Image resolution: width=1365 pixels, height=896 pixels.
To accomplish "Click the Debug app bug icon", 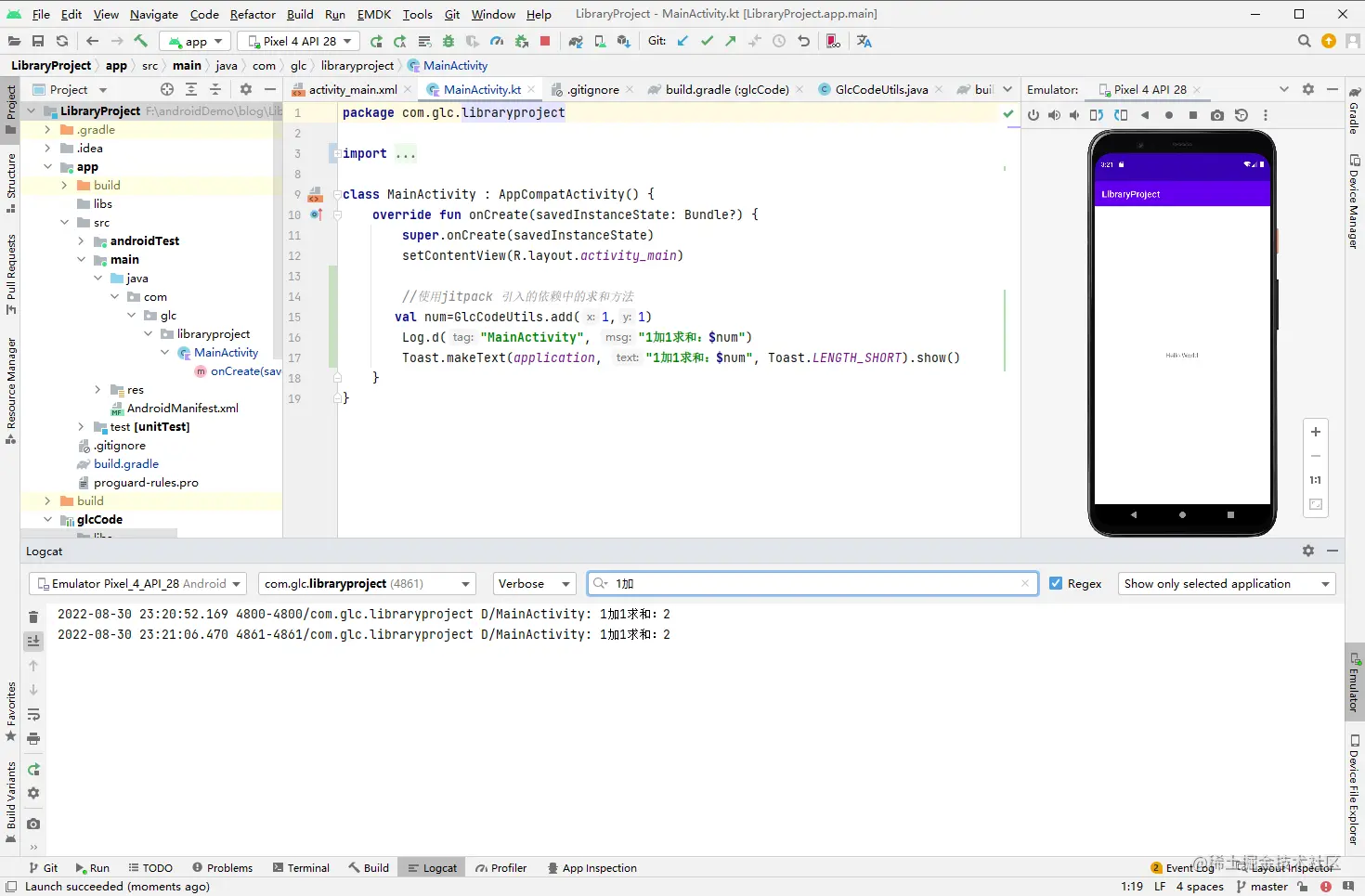I will (448, 41).
